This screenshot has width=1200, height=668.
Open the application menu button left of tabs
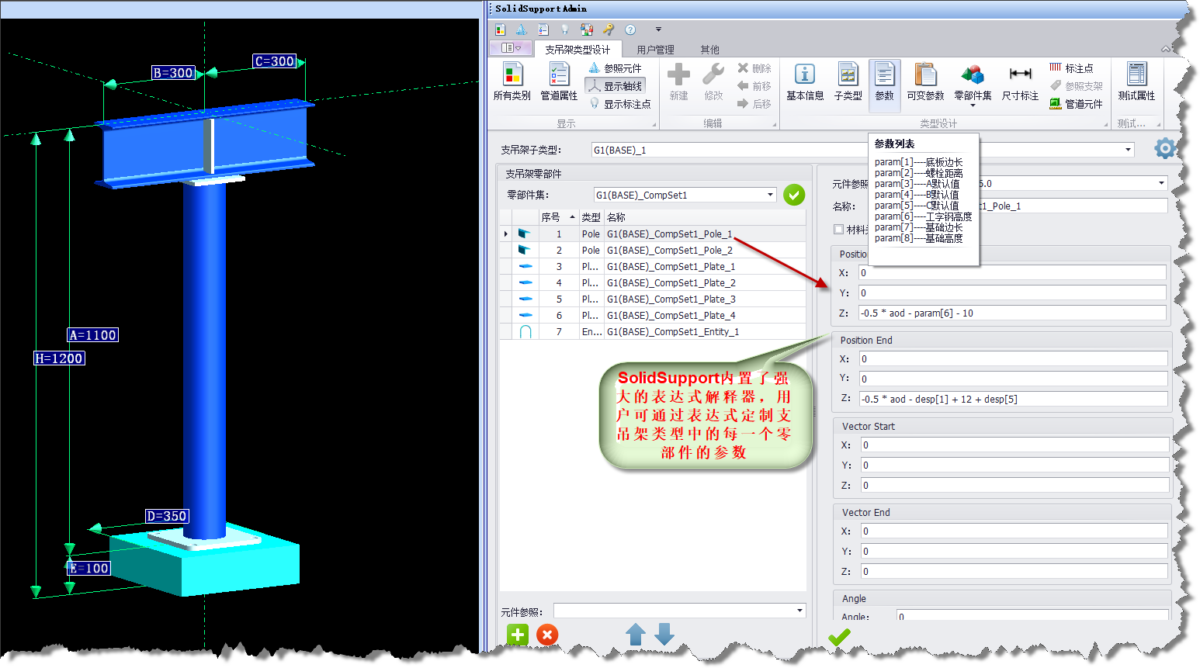pos(511,48)
